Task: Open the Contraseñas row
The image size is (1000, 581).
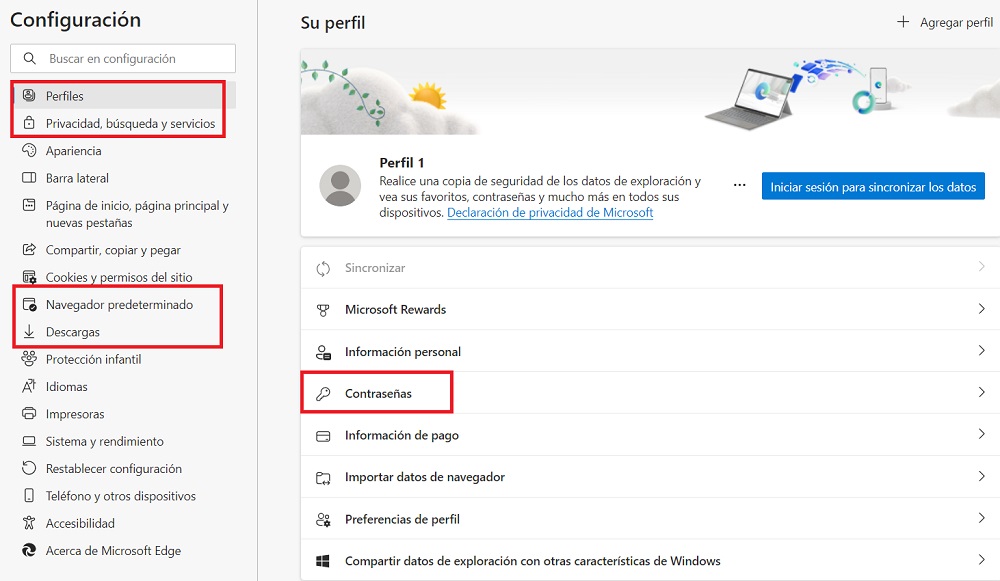Action: [650, 393]
